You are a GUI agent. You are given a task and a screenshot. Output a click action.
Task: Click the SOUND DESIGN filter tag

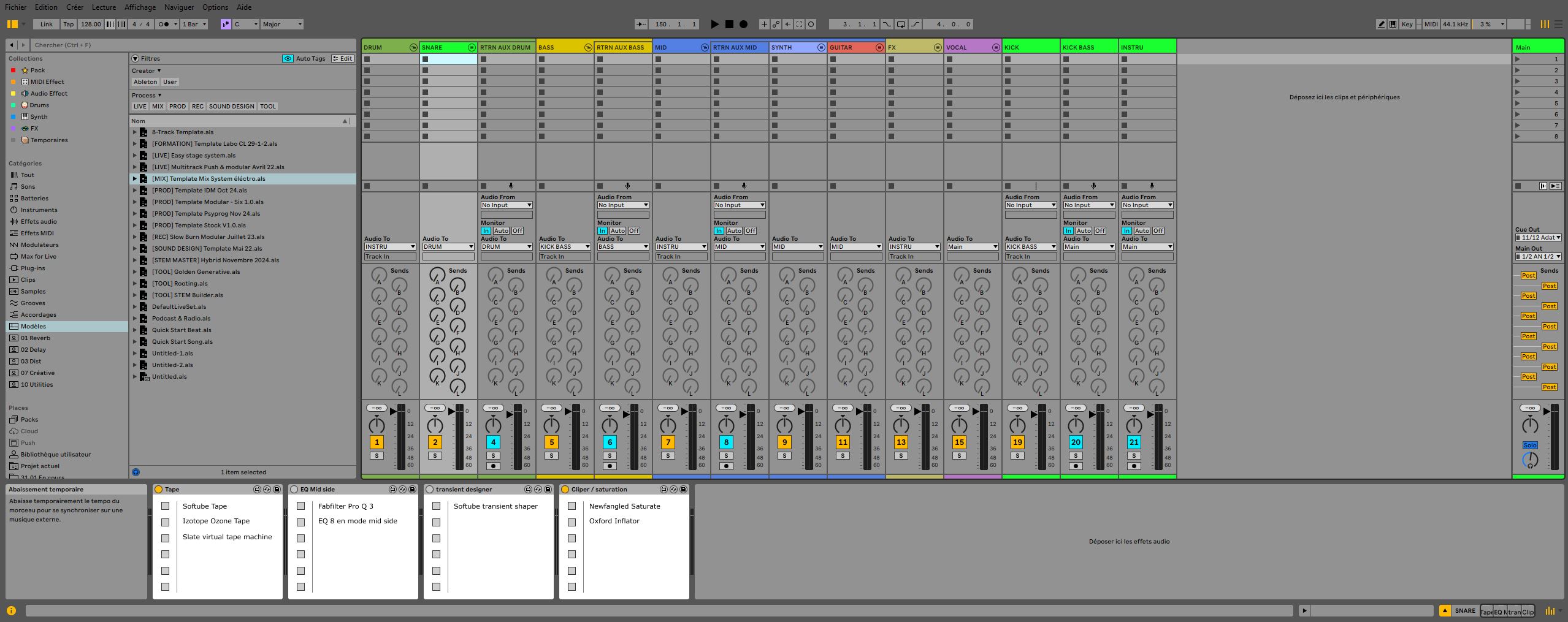coord(231,107)
